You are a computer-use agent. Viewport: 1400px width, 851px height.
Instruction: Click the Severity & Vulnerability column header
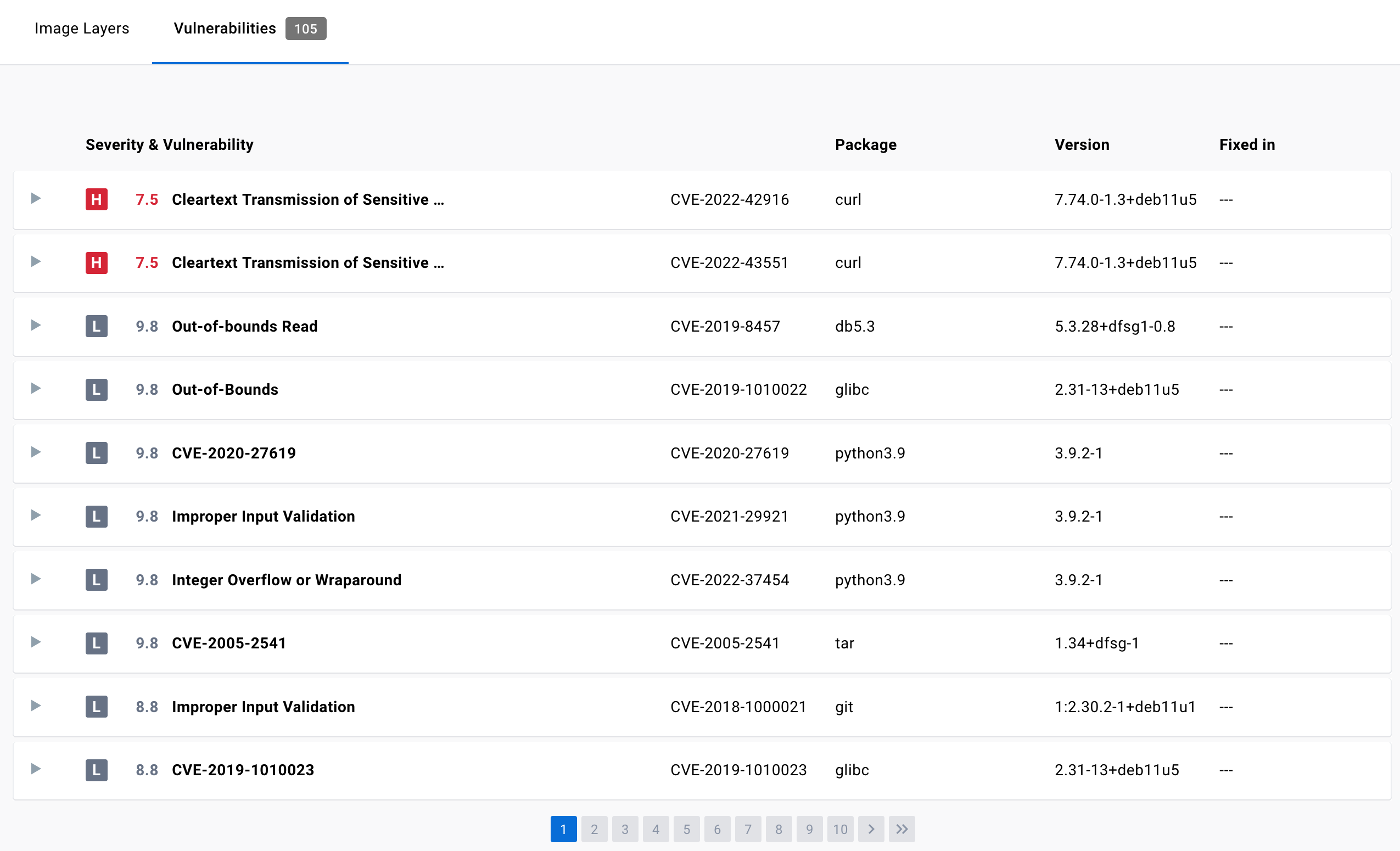[169, 144]
